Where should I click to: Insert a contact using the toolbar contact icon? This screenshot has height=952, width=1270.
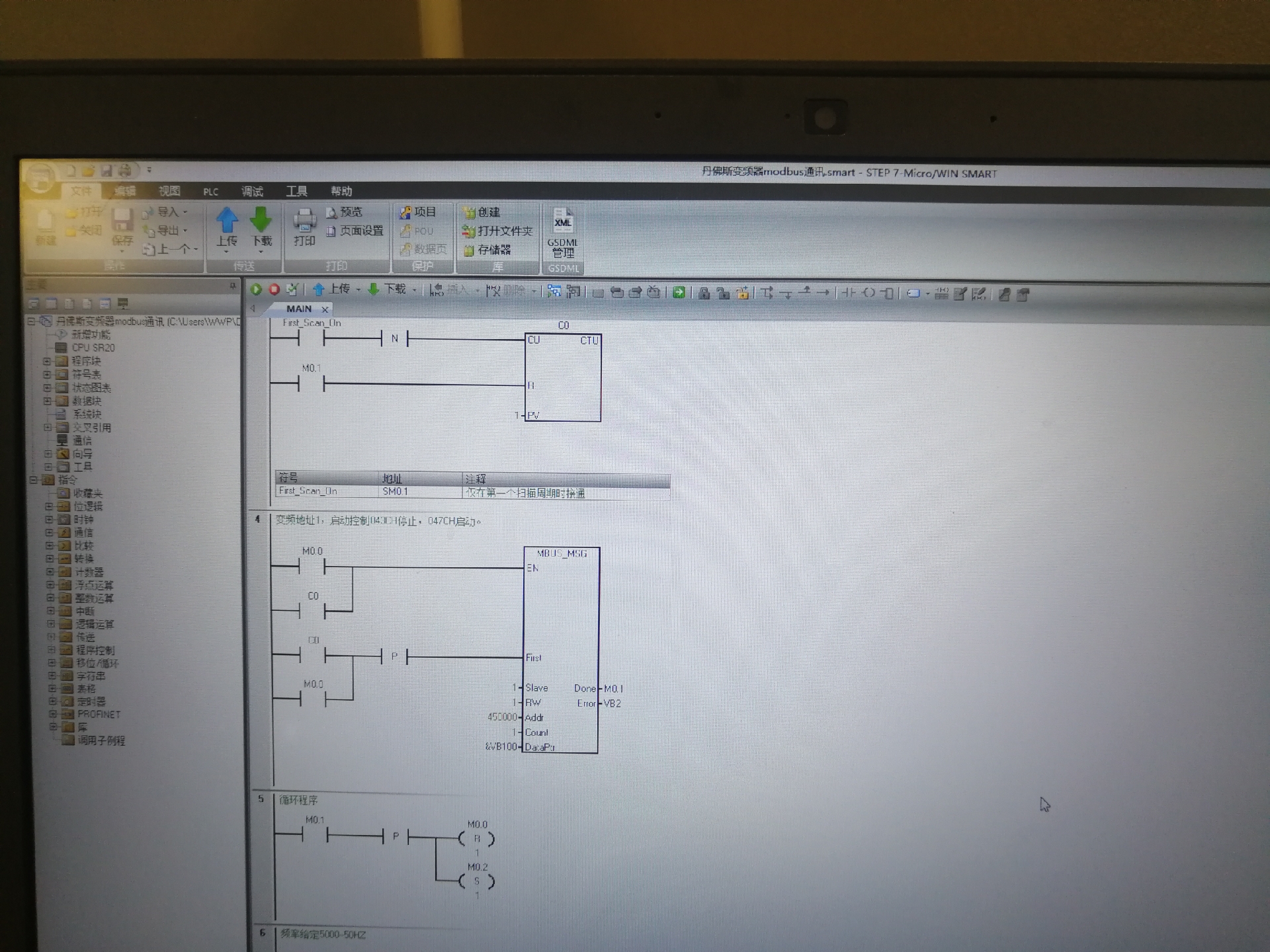[x=849, y=293]
